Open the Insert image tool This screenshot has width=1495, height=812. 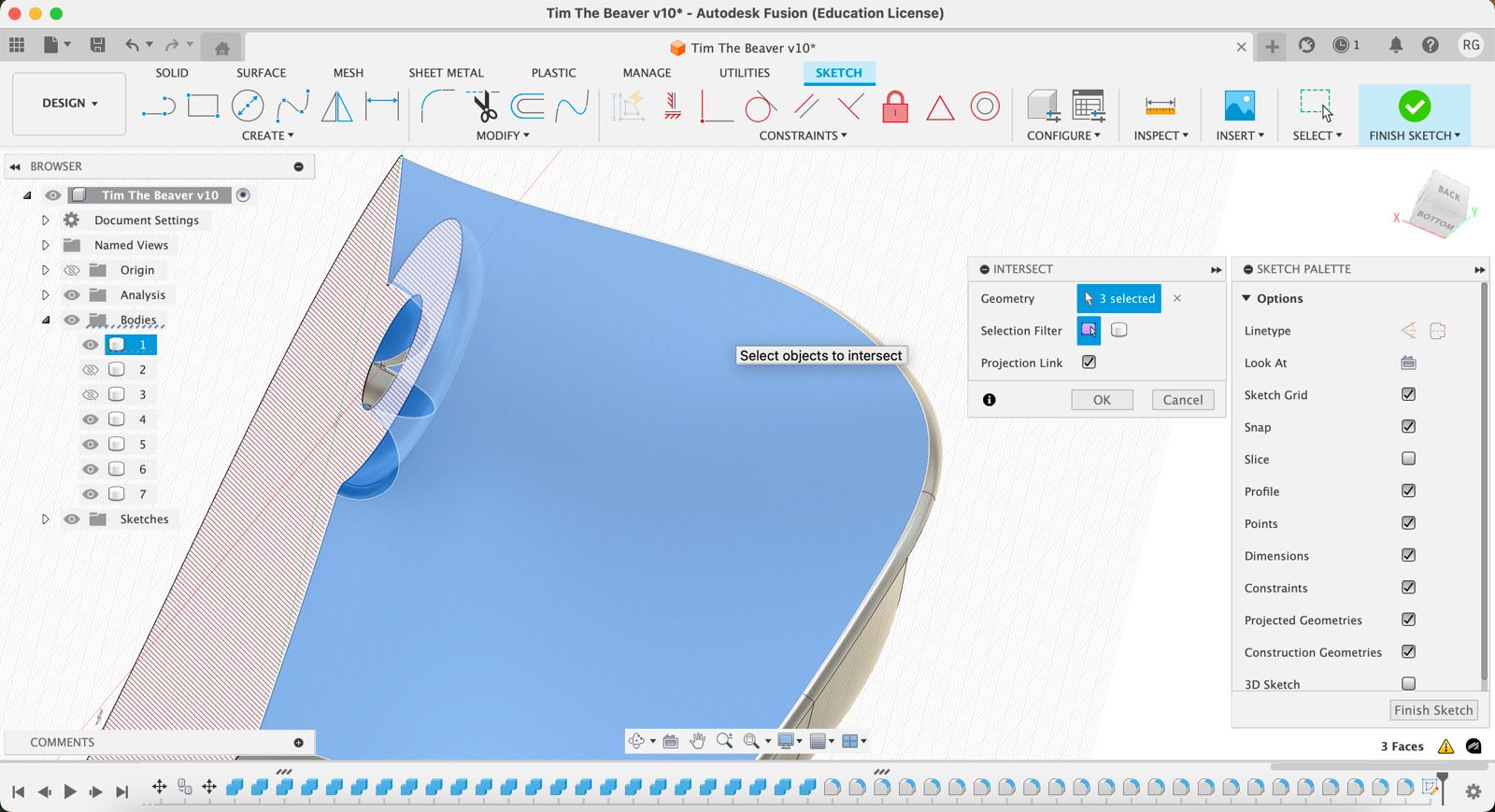pyautogui.click(x=1239, y=107)
